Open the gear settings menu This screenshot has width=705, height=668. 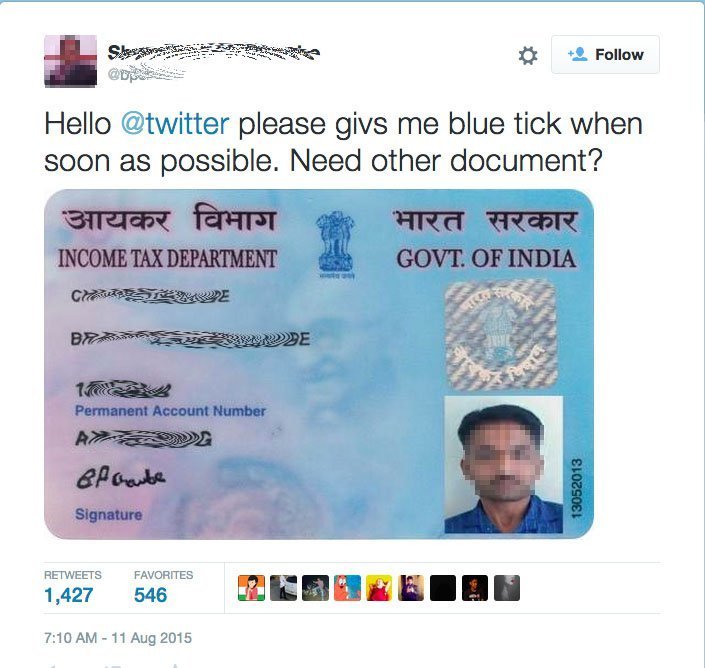[528, 55]
